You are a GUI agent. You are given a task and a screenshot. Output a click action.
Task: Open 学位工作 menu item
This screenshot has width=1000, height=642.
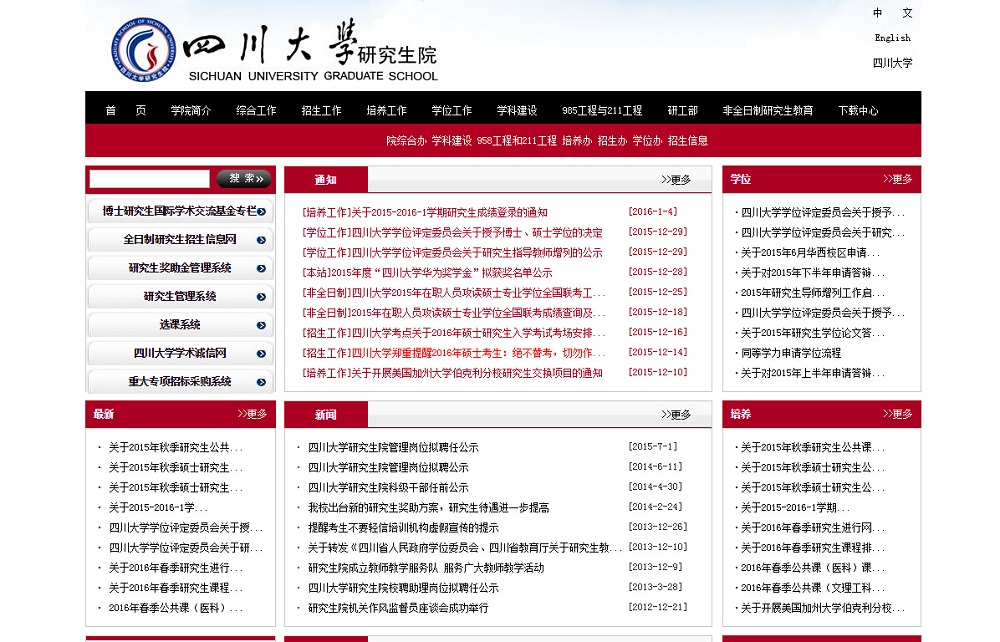452,110
